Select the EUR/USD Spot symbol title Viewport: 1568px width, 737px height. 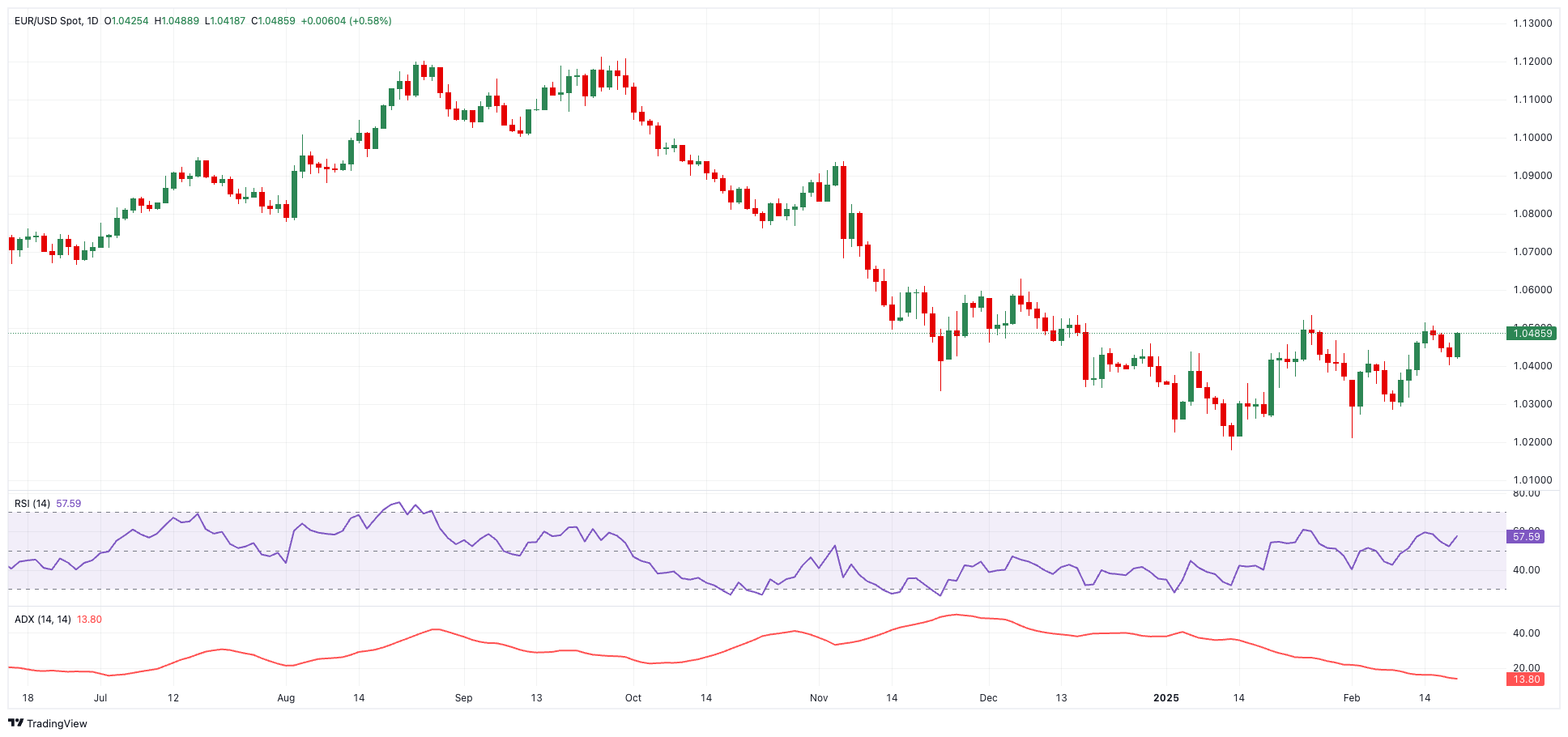(48, 21)
